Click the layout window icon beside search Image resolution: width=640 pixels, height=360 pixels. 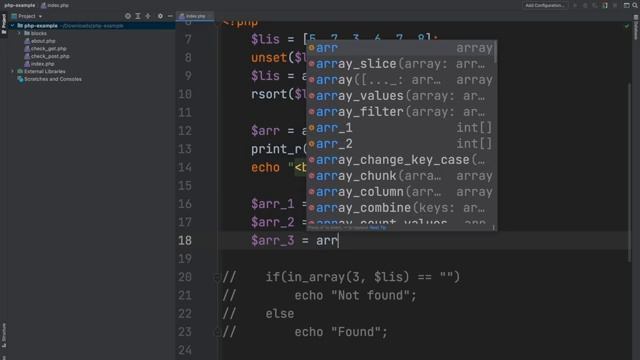click(x=627, y=5)
